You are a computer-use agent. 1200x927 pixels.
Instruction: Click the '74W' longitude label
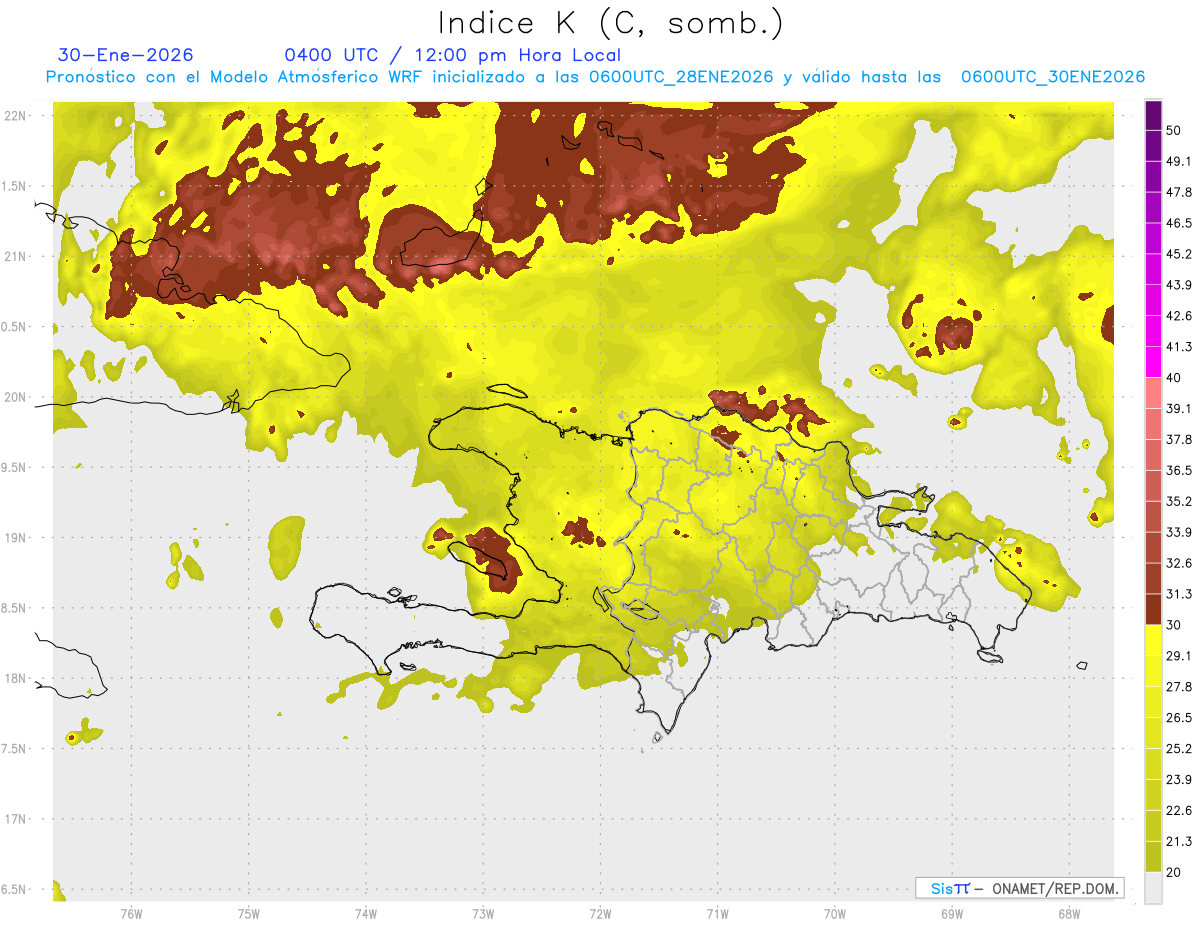click(365, 915)
